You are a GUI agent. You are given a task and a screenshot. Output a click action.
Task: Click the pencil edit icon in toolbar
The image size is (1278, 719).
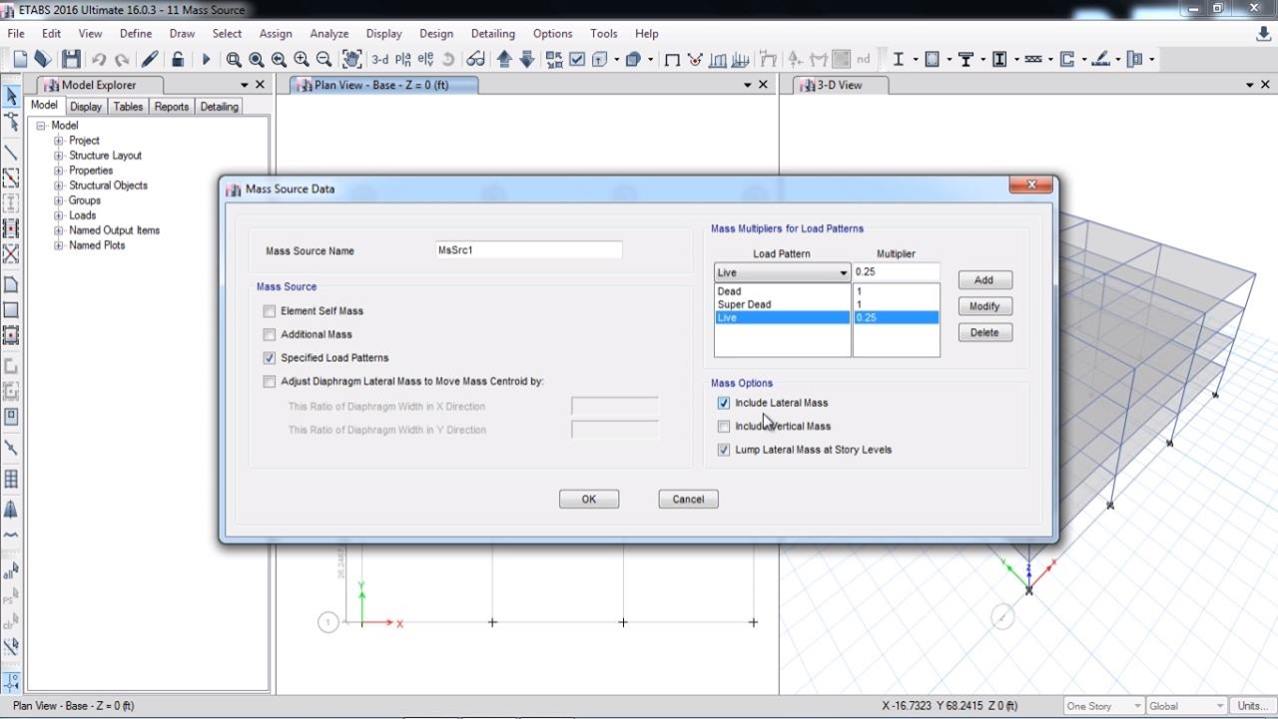[x=150, y=60]
